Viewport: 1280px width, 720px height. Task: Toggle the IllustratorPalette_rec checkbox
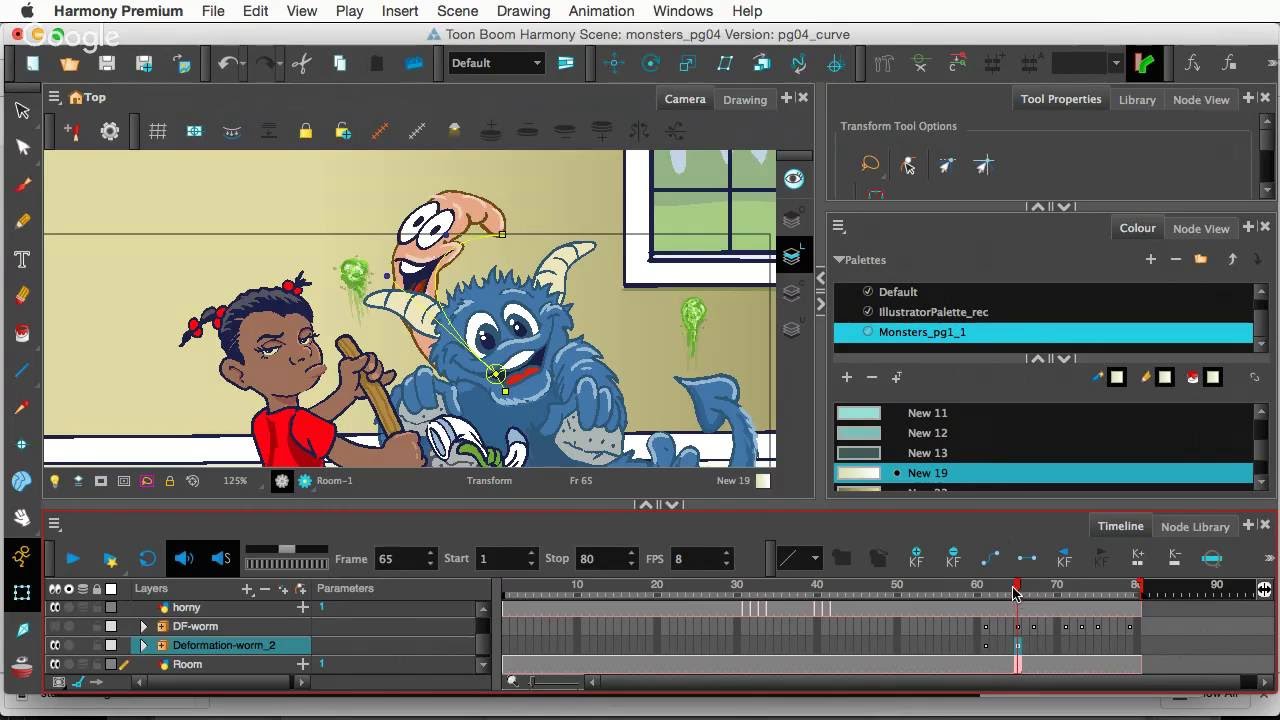tap(867, 312)
